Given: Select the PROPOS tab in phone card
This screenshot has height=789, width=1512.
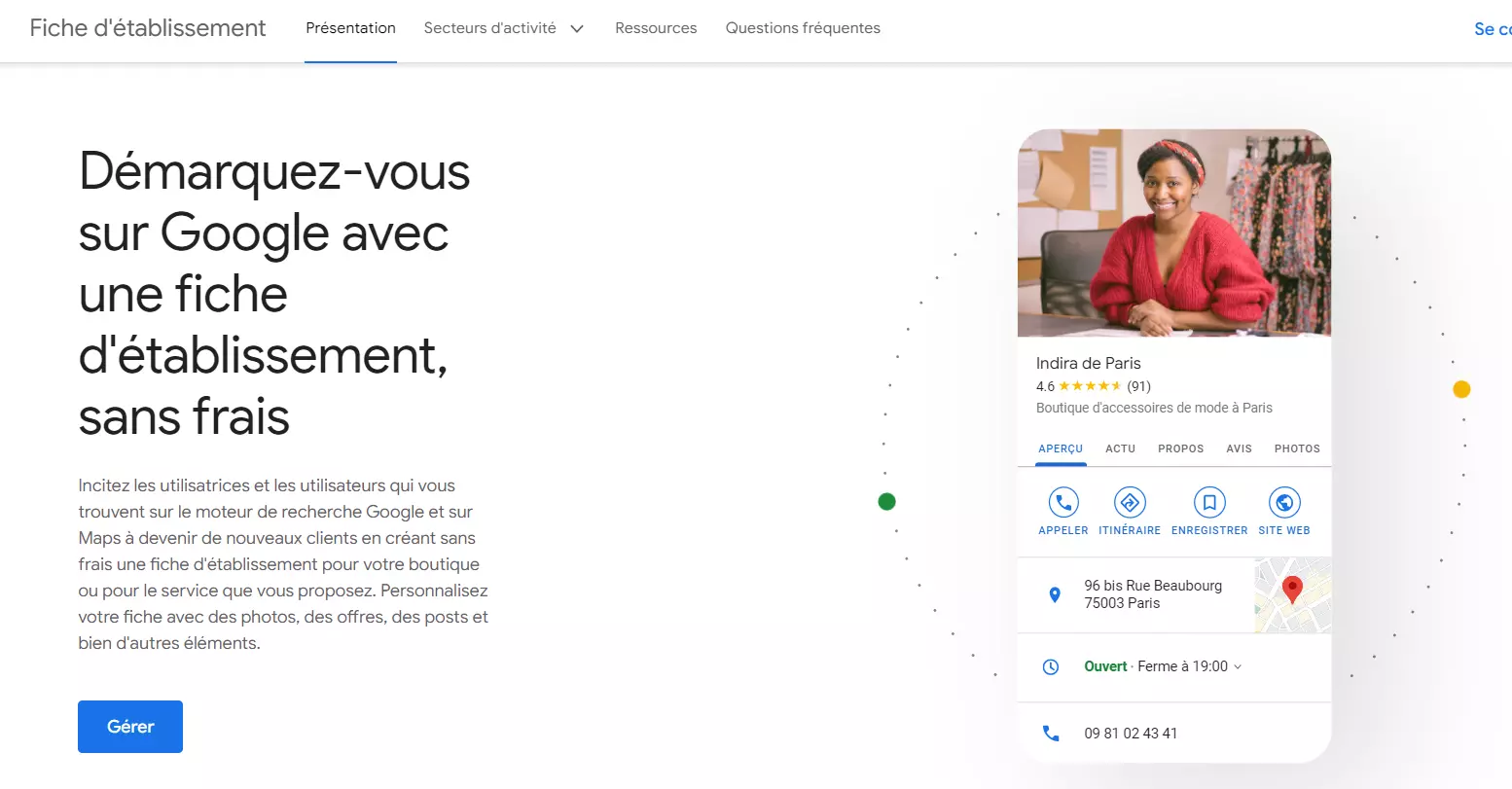Looking at the screenshot, I should (x=1181, y=448).
